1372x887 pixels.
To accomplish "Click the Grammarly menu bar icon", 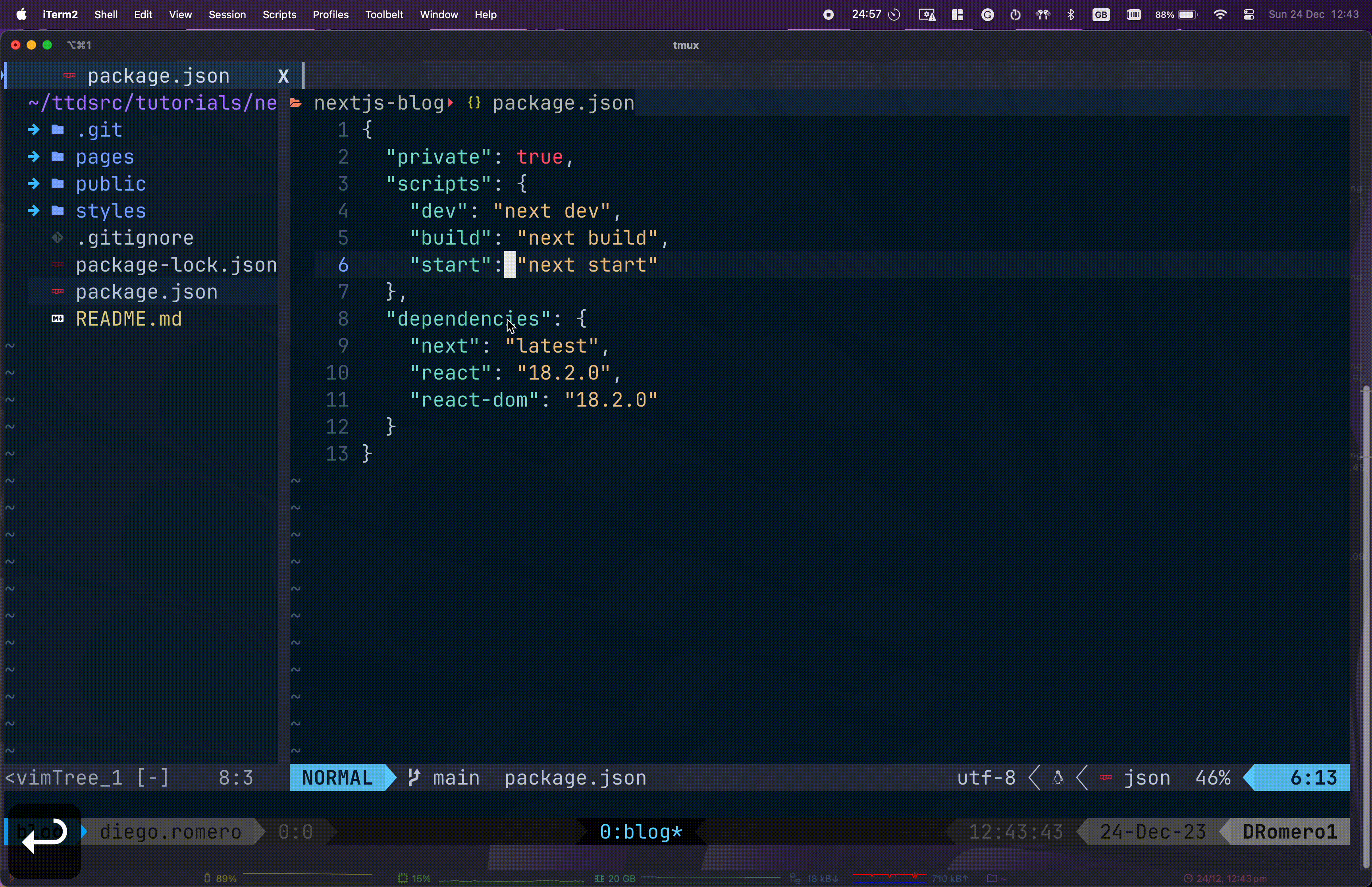I will coord(988,15).
